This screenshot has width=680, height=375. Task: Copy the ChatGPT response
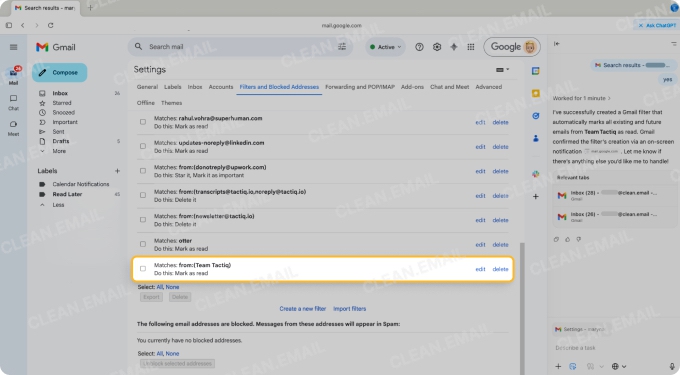556,239
